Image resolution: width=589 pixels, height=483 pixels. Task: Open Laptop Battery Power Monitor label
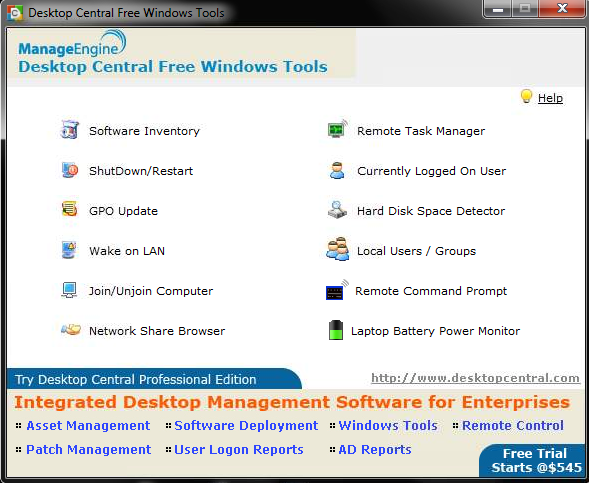435,331
